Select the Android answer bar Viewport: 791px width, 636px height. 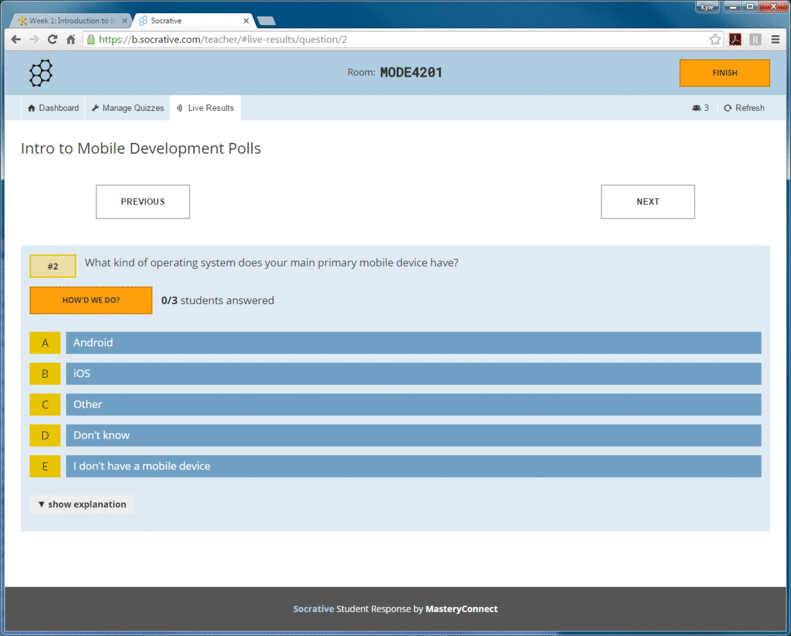coord(414,343)
